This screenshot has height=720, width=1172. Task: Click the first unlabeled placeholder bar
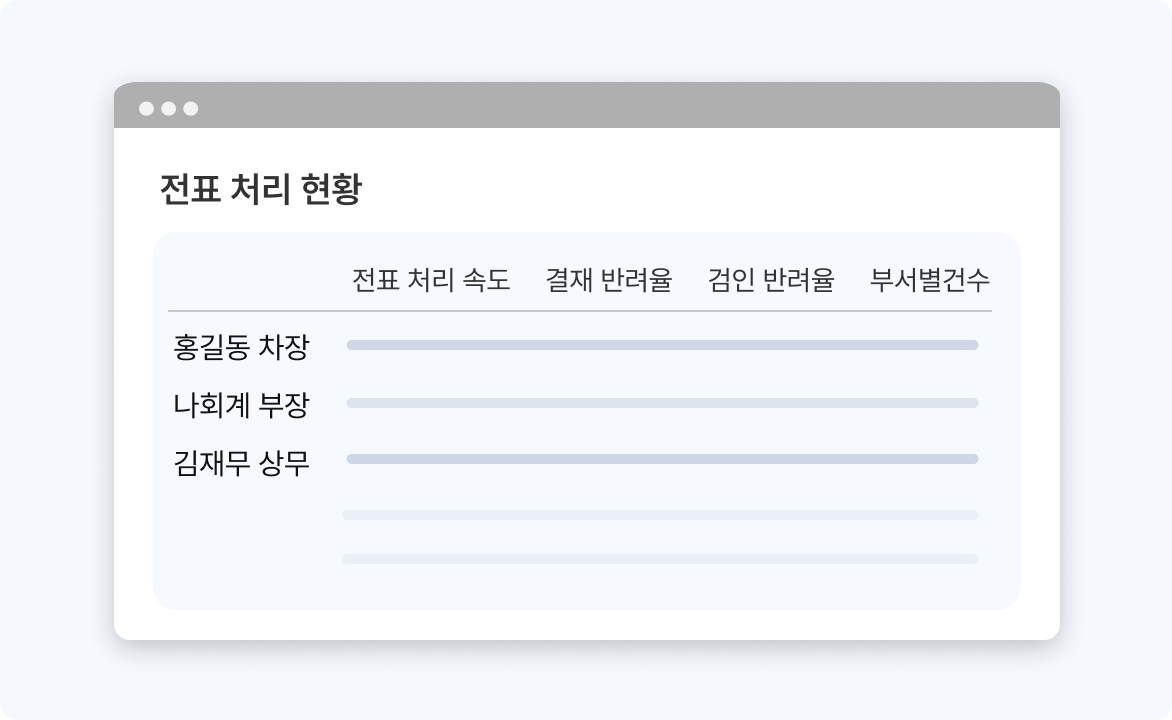click(x=660, y=515)
